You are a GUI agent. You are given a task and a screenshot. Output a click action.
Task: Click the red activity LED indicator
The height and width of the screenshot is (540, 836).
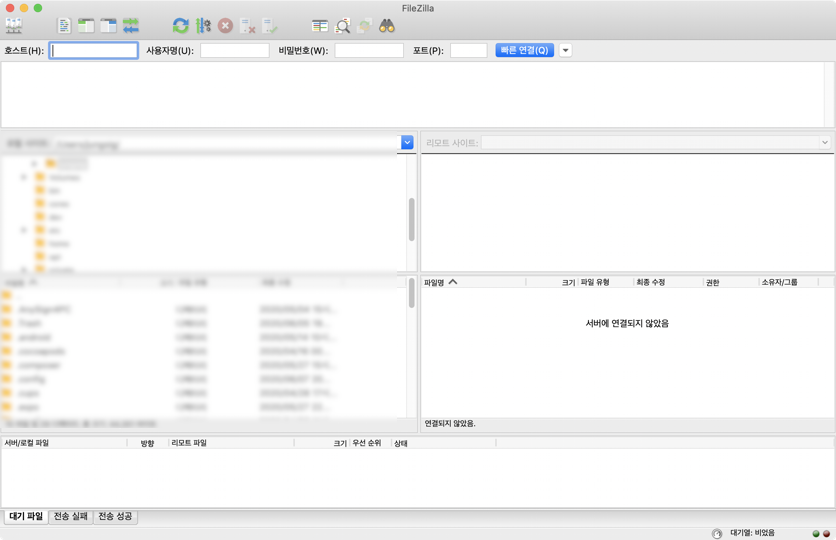(826, 533)
